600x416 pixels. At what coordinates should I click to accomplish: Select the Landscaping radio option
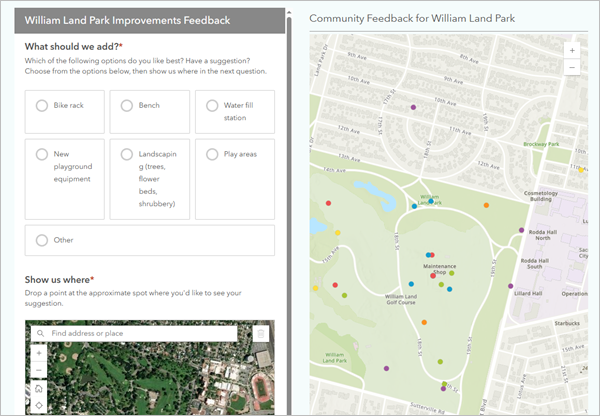pos(127,154)
